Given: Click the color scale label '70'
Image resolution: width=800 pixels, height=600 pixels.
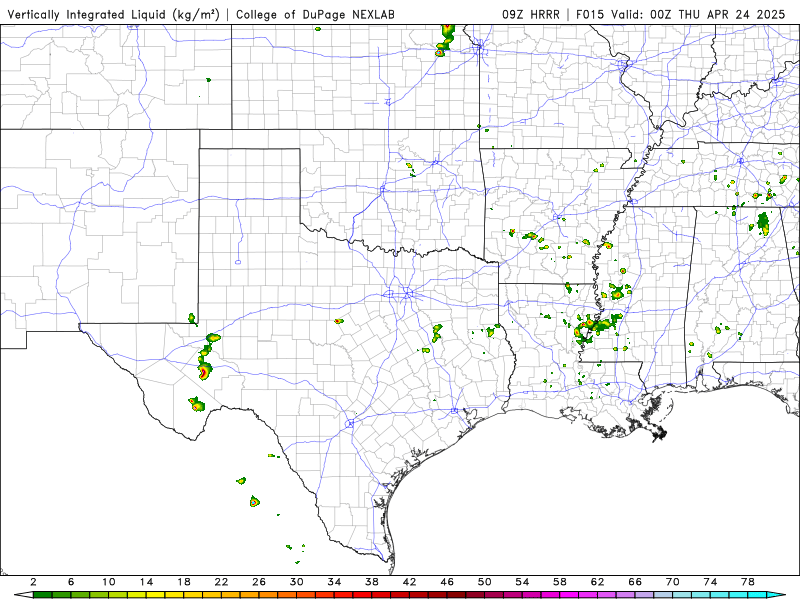Looking at the screenshot, I should pyautogui.click(x=673, y=582).
